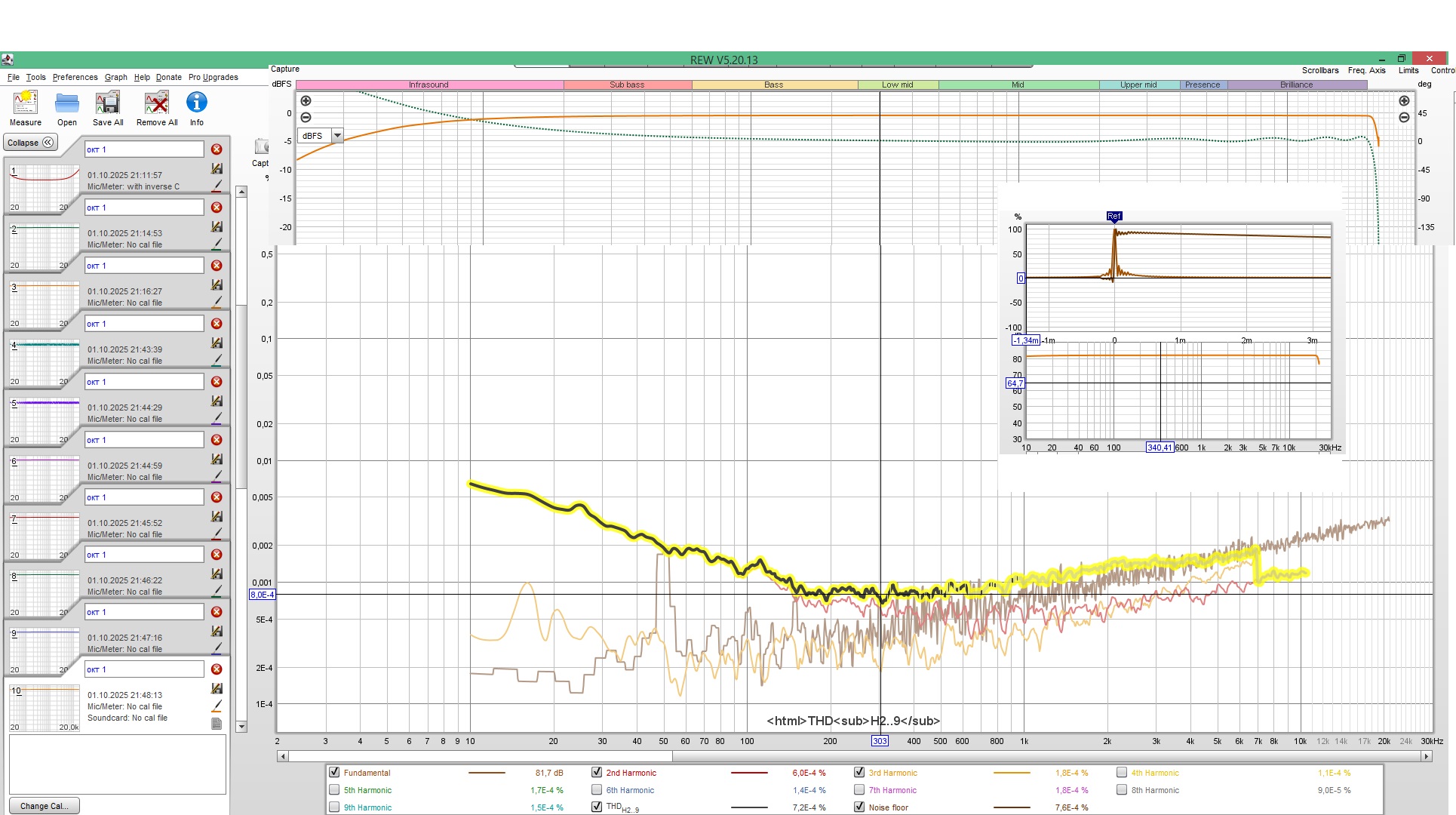Zoom in using top-left plus magnifier
This screenshot has width=1456, height=815.
(306, 101)
